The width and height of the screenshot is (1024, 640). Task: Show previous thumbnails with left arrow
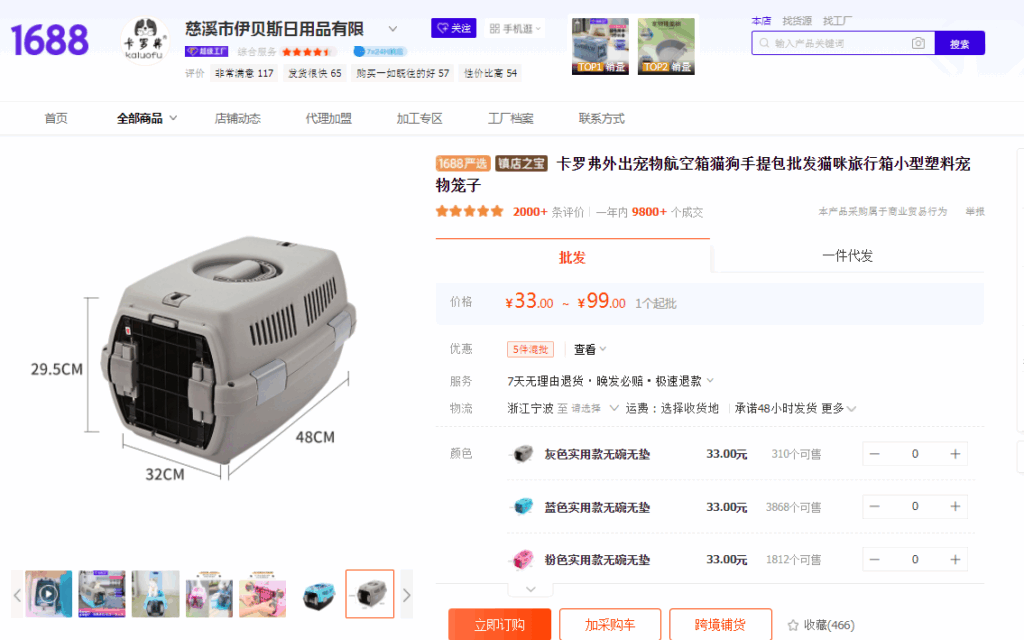point(18,594)
